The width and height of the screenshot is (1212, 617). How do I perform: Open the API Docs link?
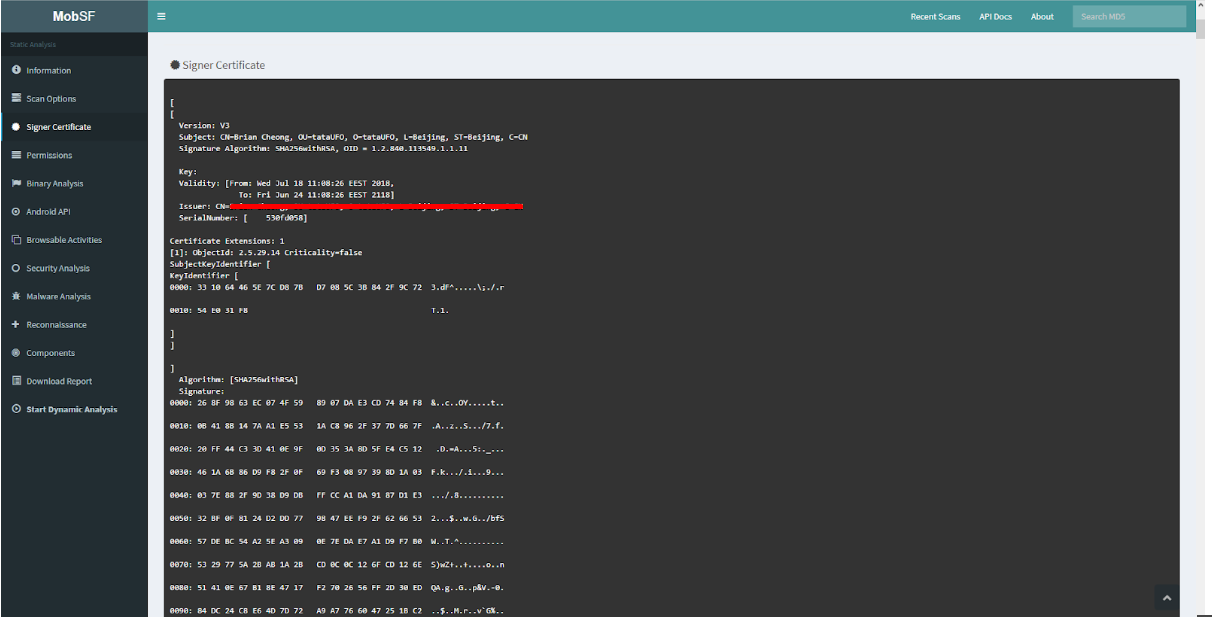pos(995,16)
